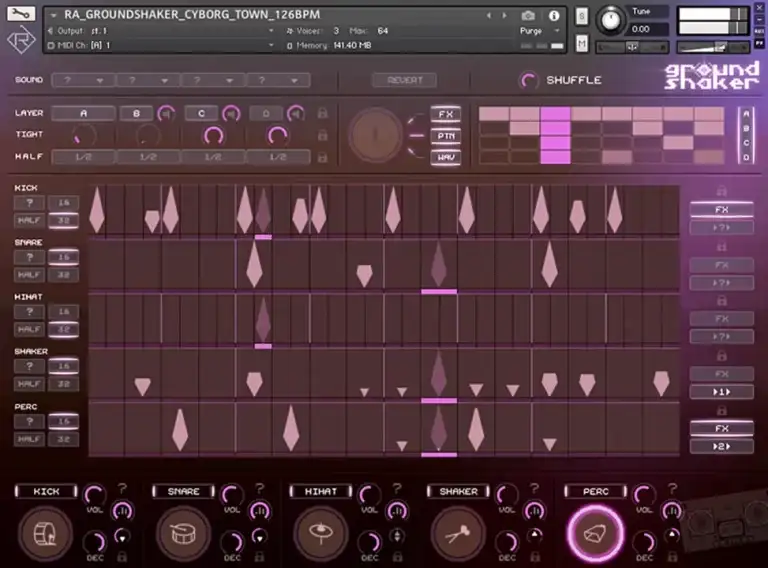Image resolution: width=768 pixels, height=568 pixels.
Task: Click the question mark above Kick pan knob
Action: pos(122,488)
